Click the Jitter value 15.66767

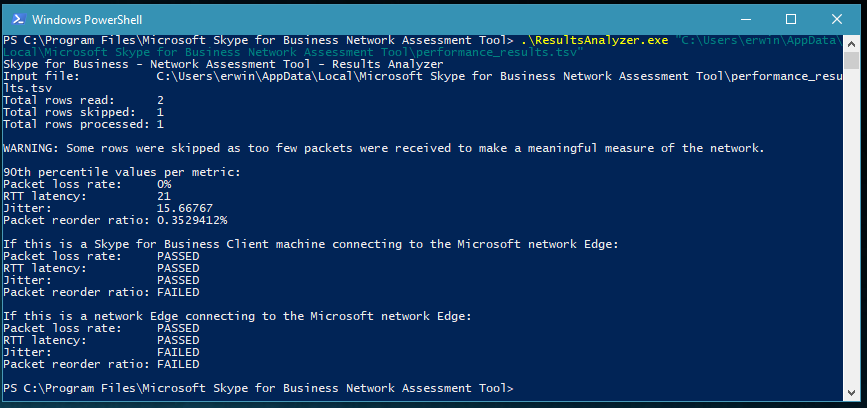tap(185, 208)
